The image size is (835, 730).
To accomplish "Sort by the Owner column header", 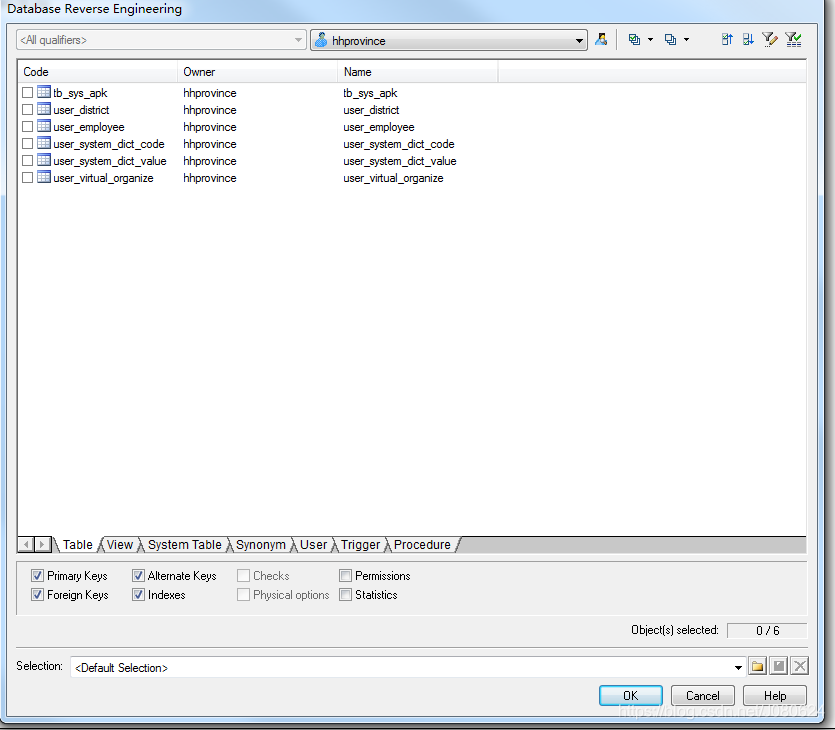I will pyautogui.click(x=257, y=72).
